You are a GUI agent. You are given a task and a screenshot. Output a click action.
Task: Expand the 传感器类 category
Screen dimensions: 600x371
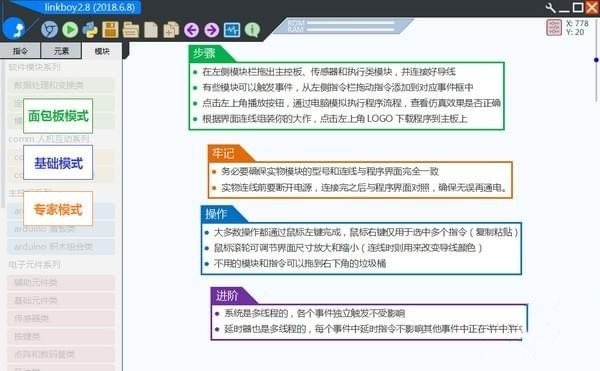61,318
